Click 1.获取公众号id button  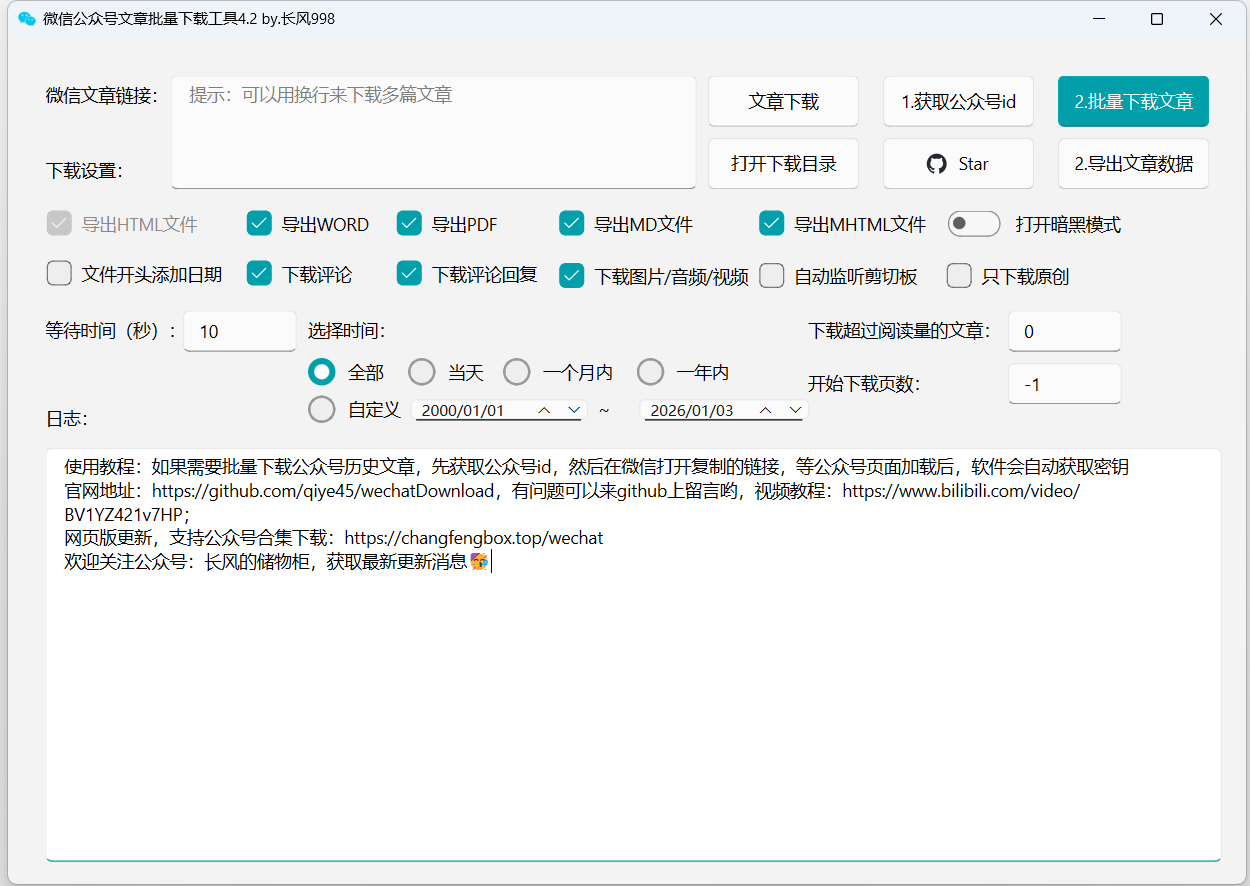957,101
